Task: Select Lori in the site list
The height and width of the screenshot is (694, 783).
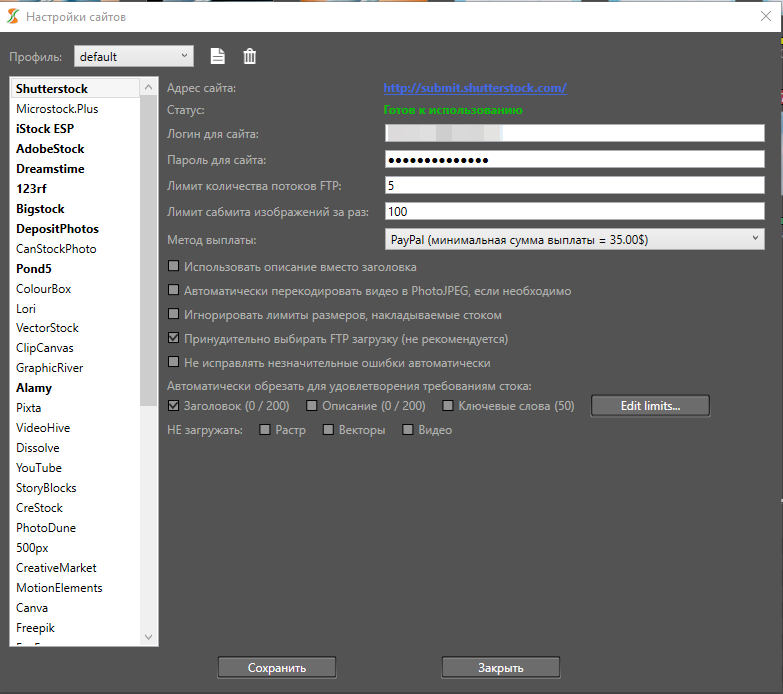Action: click(x=75, y=309)
